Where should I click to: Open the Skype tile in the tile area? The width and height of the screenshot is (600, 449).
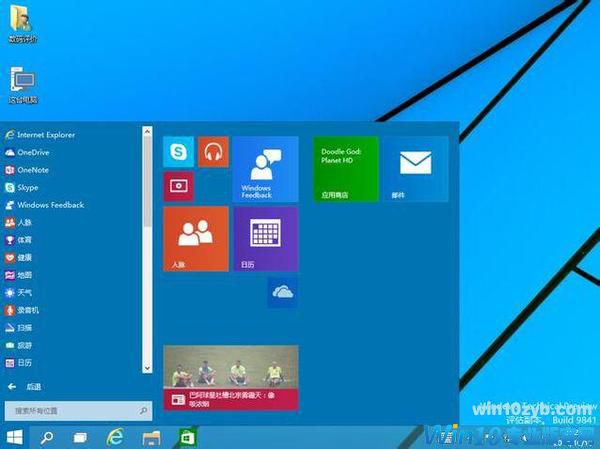[x=178, y=152]
